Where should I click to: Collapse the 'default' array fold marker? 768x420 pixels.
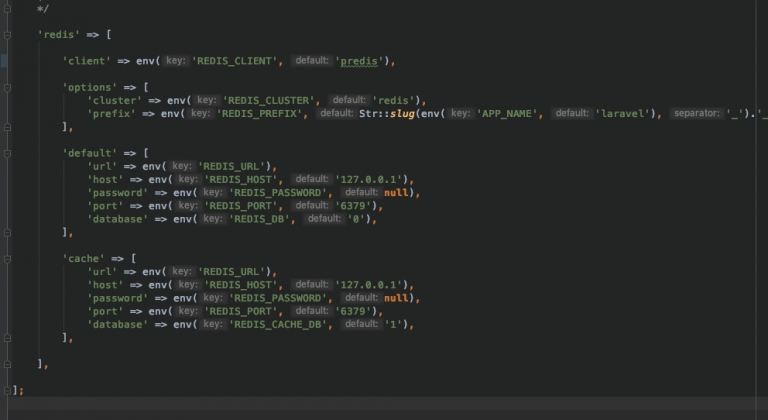coord(7,153)
